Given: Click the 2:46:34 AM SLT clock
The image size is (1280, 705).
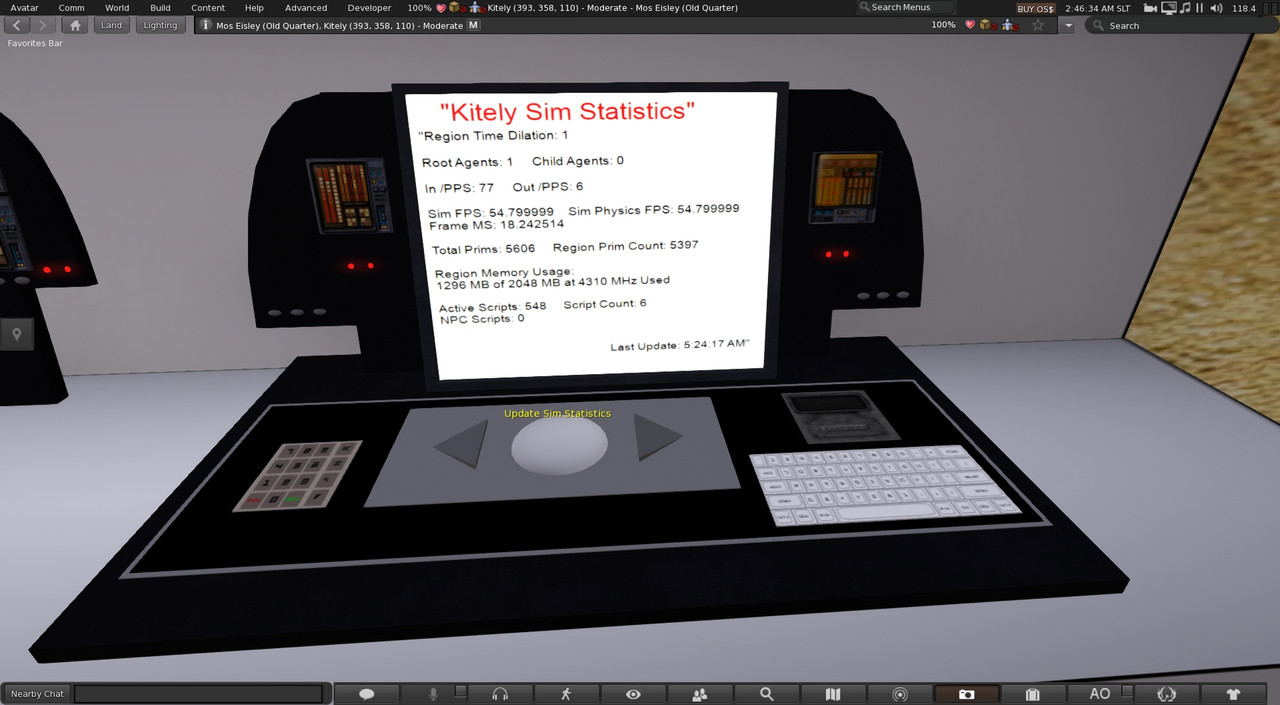Looking at the screenshot, I should pos(1097,8).
